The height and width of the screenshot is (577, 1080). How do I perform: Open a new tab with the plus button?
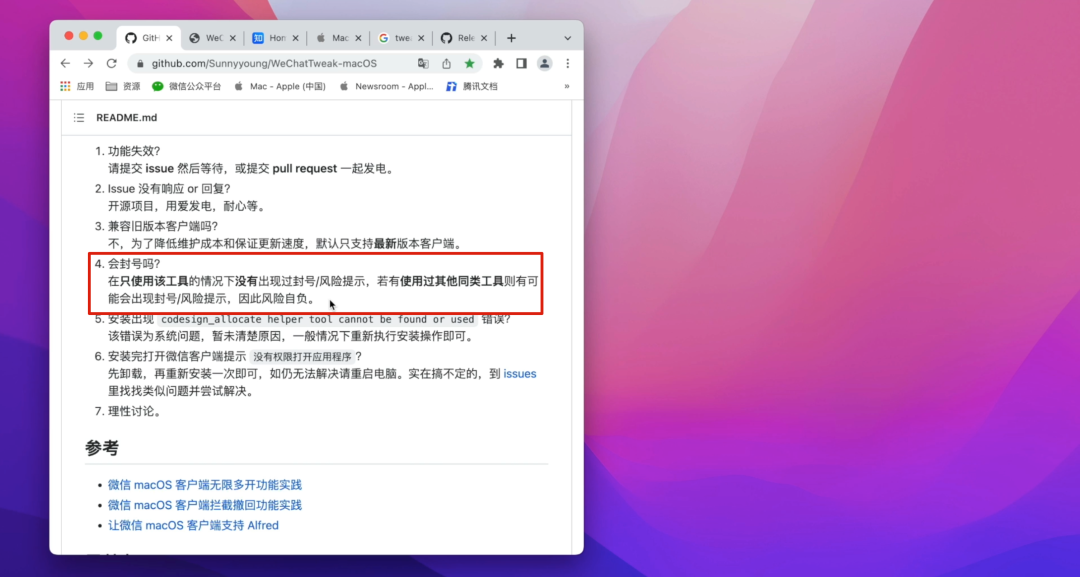tap(509, 36)
